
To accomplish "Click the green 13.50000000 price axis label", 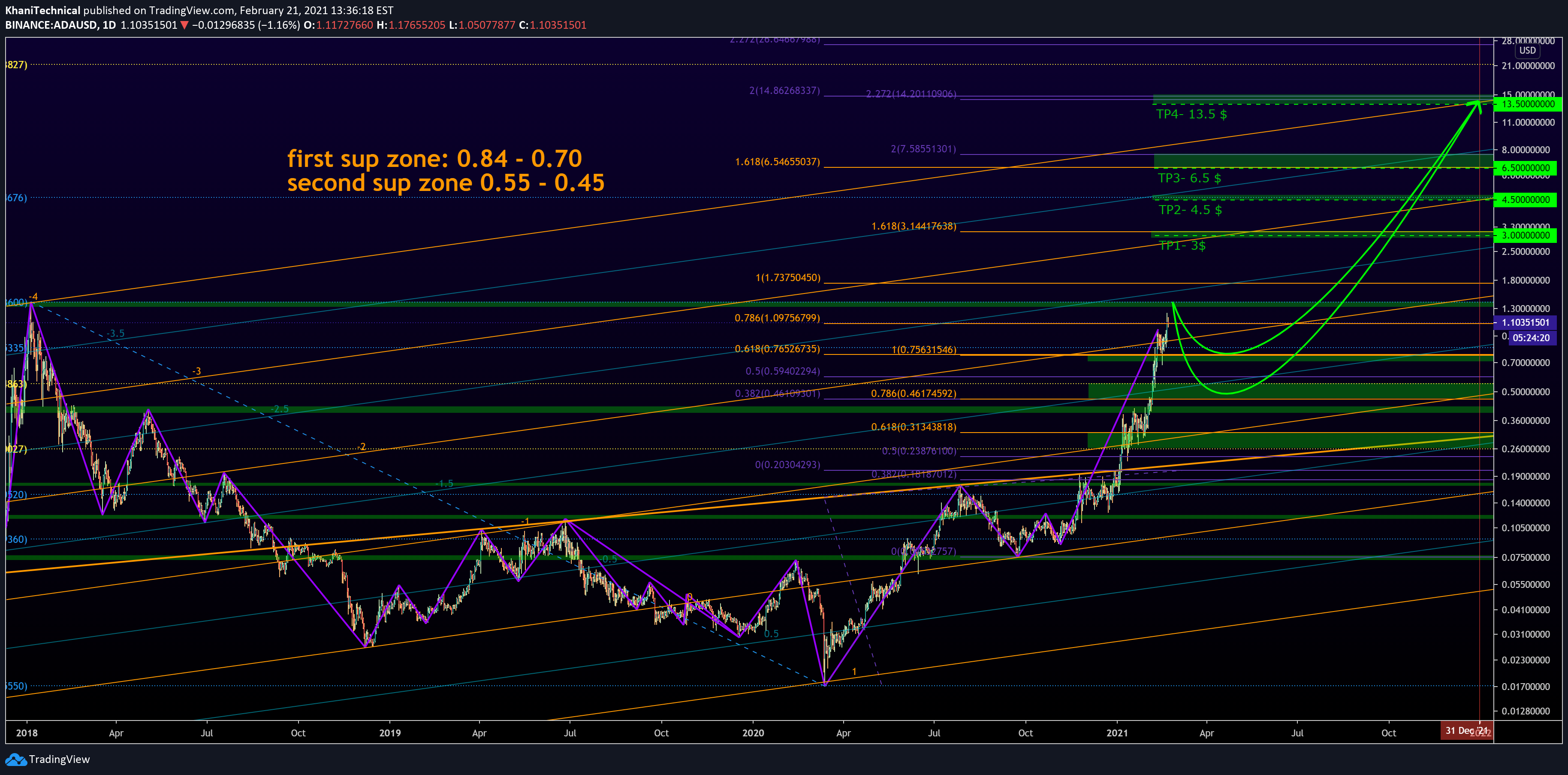I will pyautogui.click(x=1527, y=104).
